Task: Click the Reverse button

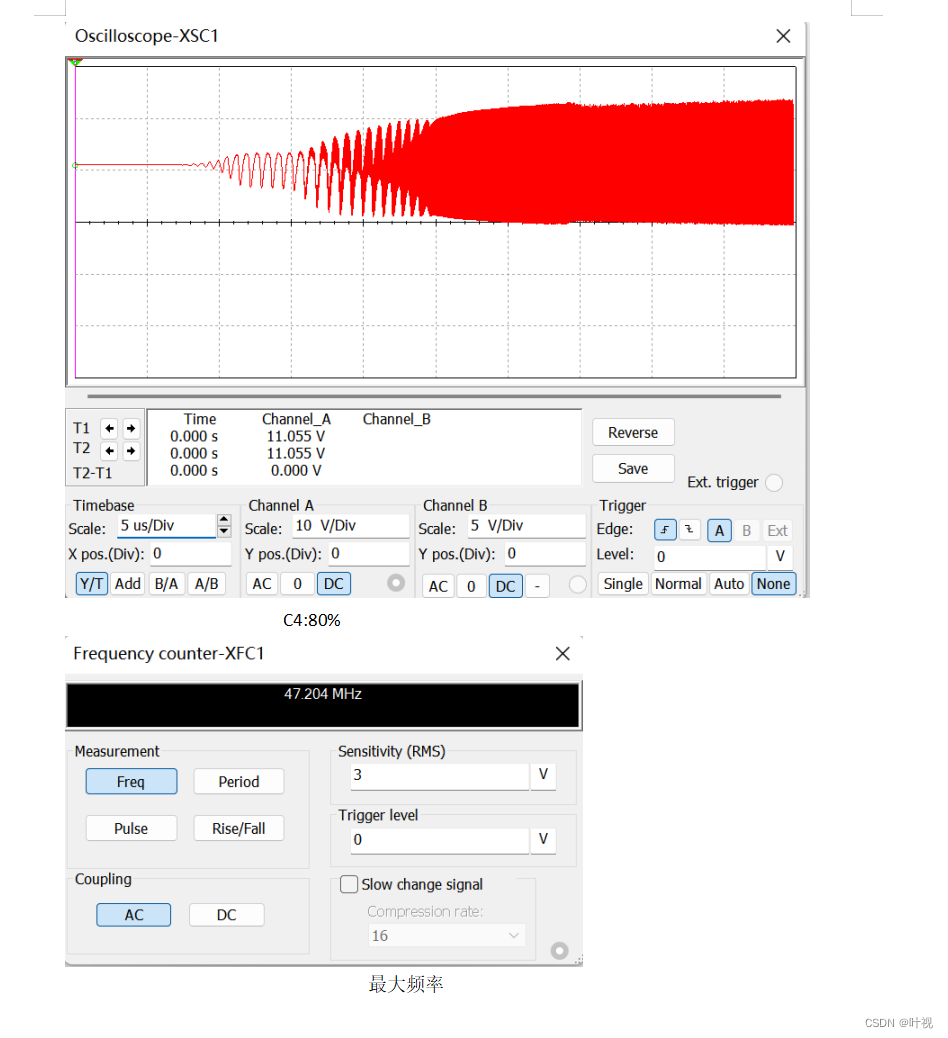Action: click(633, 432)
